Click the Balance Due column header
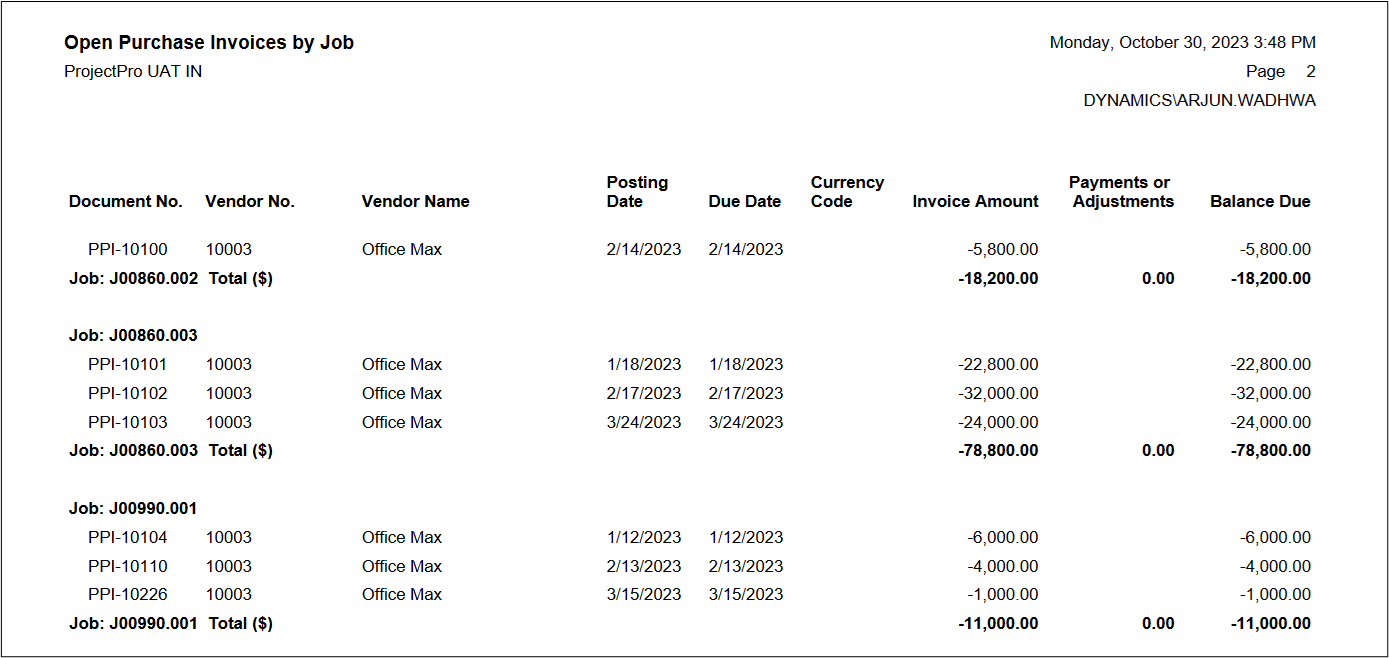The image size is (1389, 658). 1259,202
